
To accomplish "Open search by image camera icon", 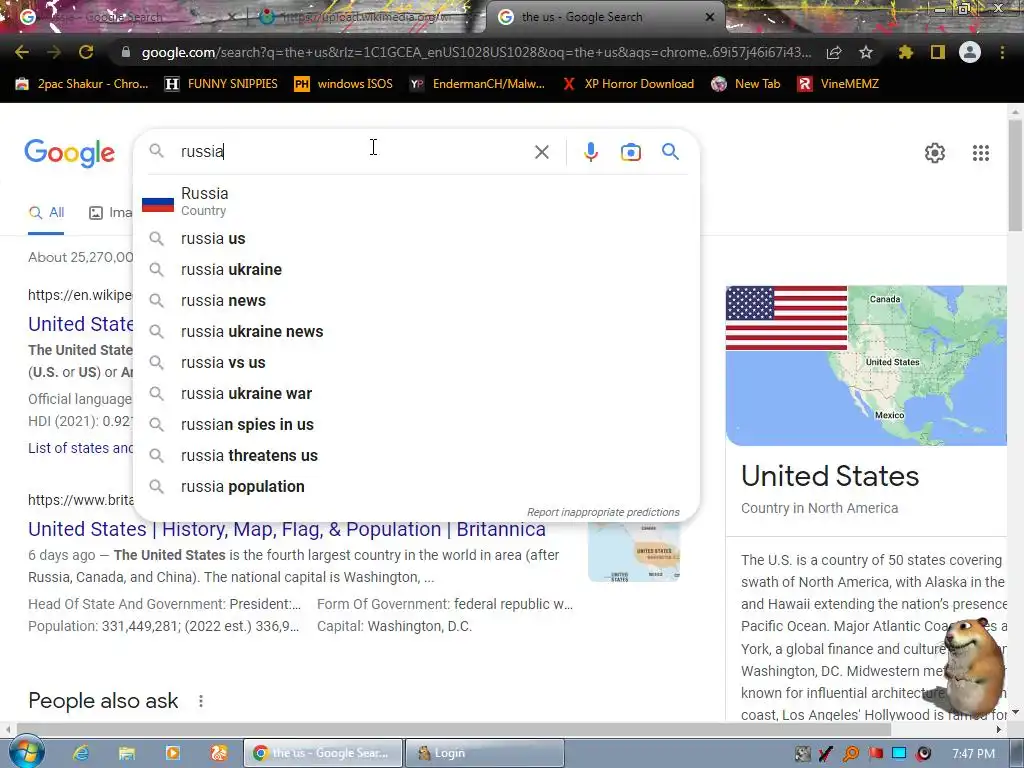I will pyautogui.click(x=630, y=152).
